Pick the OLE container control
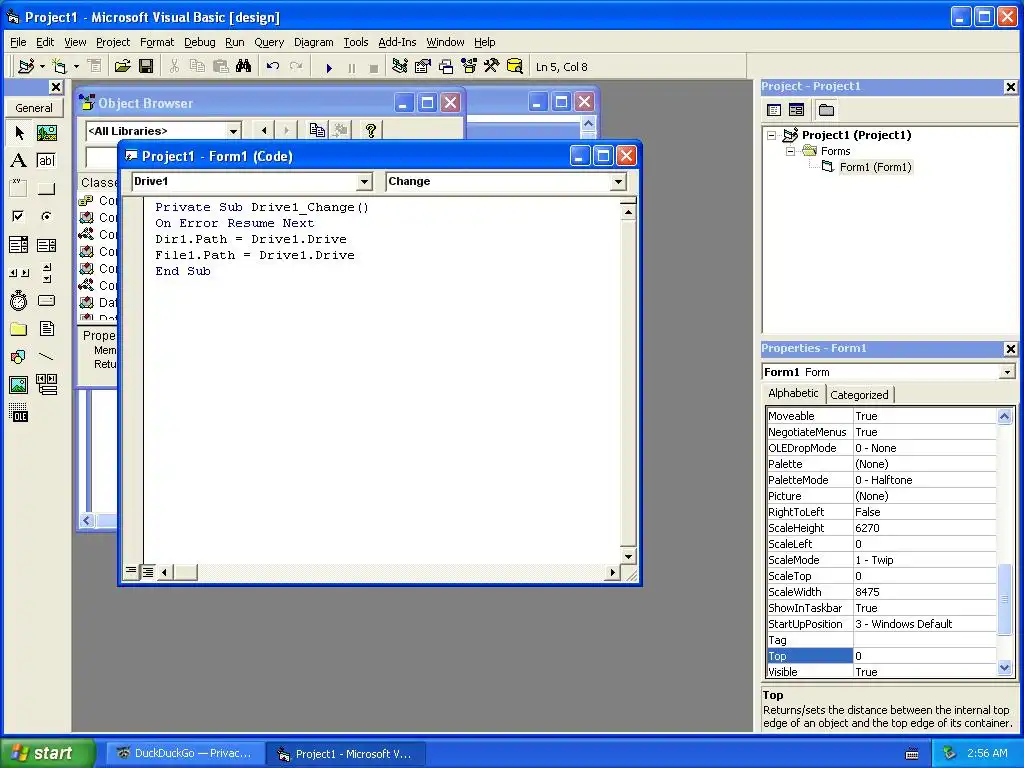This screenshot has height=768, width=1024. point(19,413)
